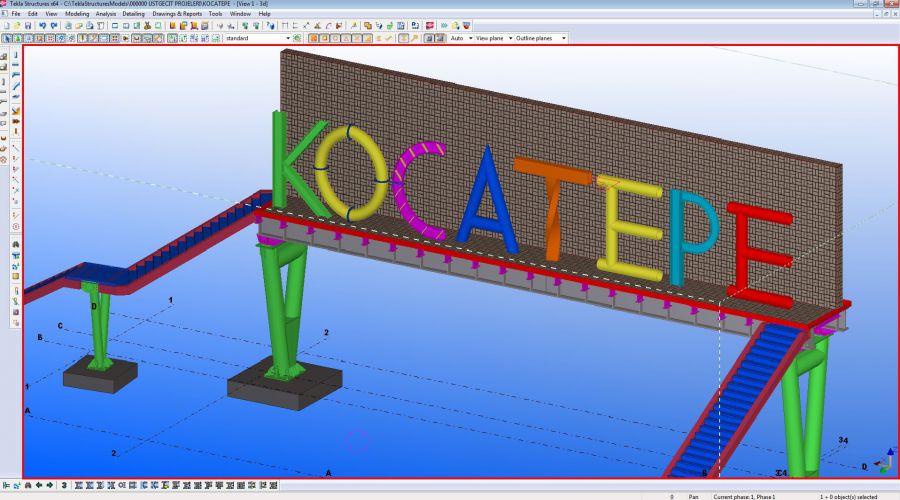
Task: Click the binoculars-like brown icon in top toolbar
Action: tap(148, 26)
